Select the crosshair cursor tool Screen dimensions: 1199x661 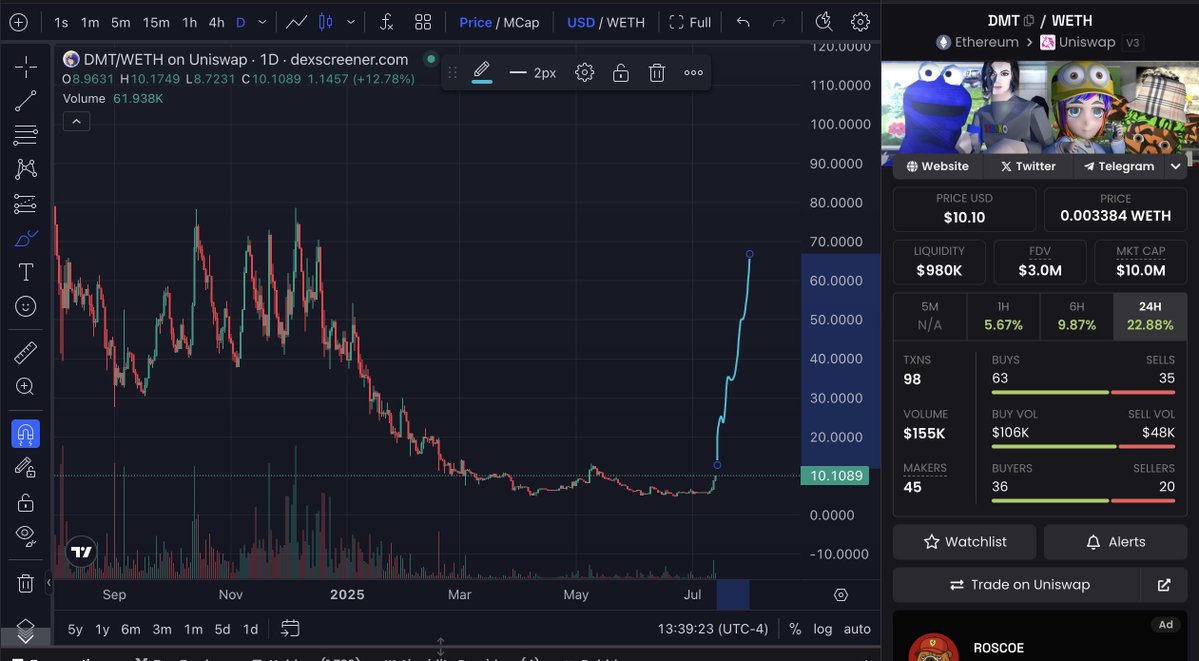click(25, 67)
